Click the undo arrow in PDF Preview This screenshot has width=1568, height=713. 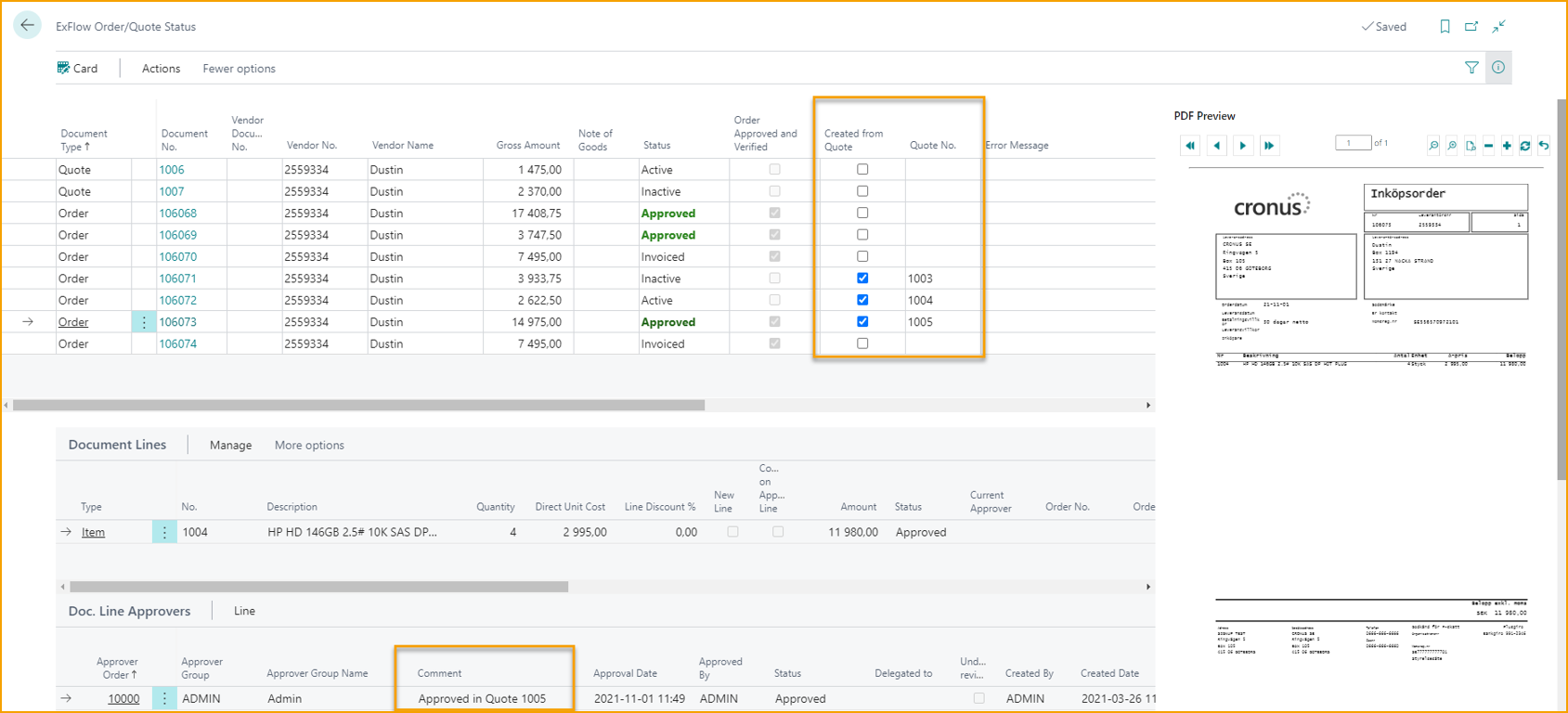(x=1544, y=146)
